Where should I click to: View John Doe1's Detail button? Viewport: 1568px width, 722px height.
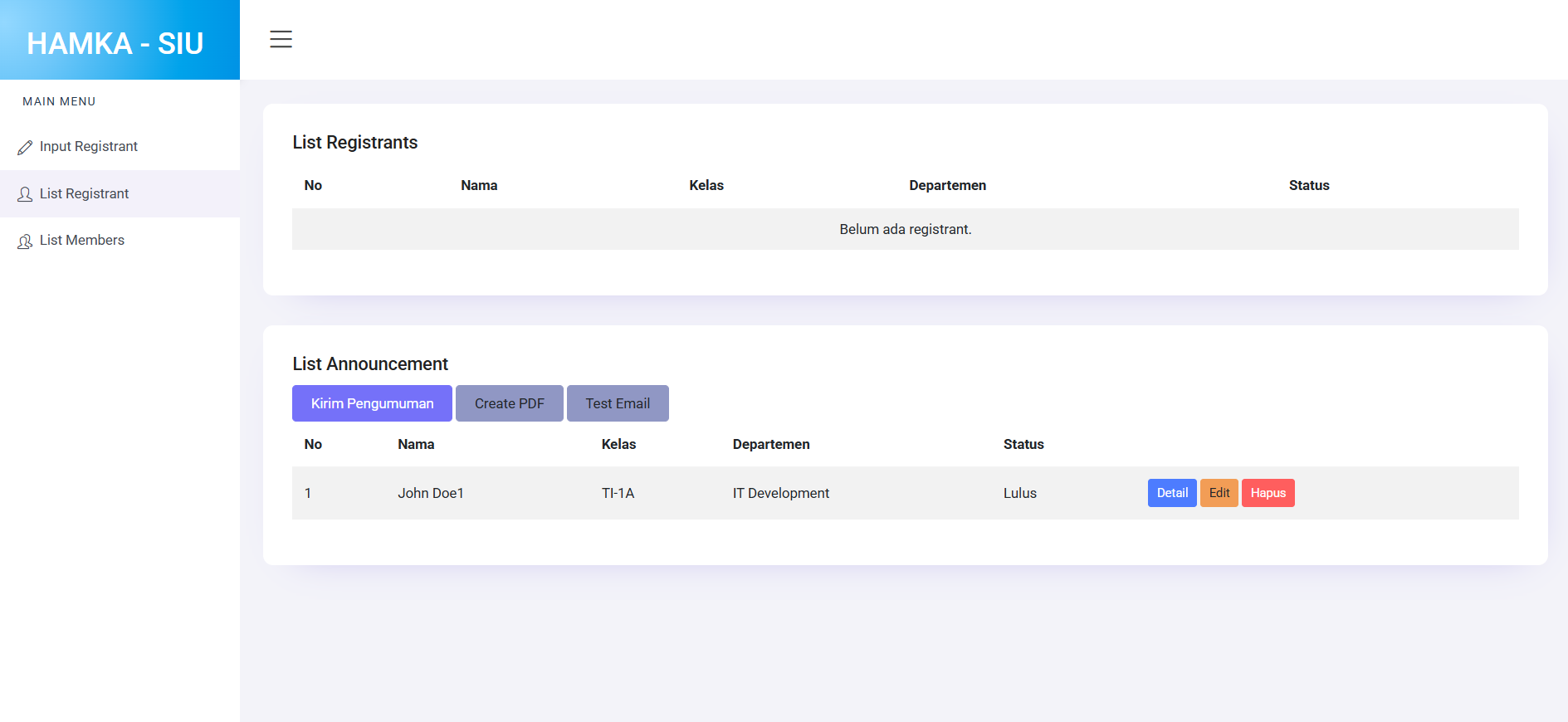pyautogui.click(x=1171, y=493)
